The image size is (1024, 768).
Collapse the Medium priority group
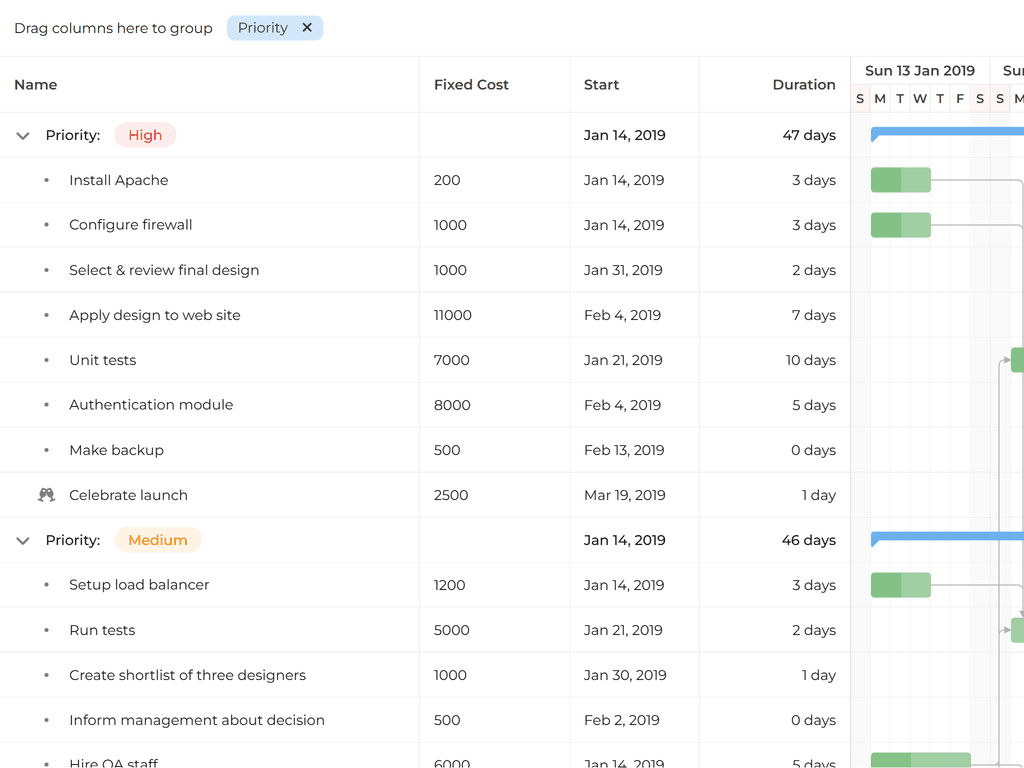point(23,541)
